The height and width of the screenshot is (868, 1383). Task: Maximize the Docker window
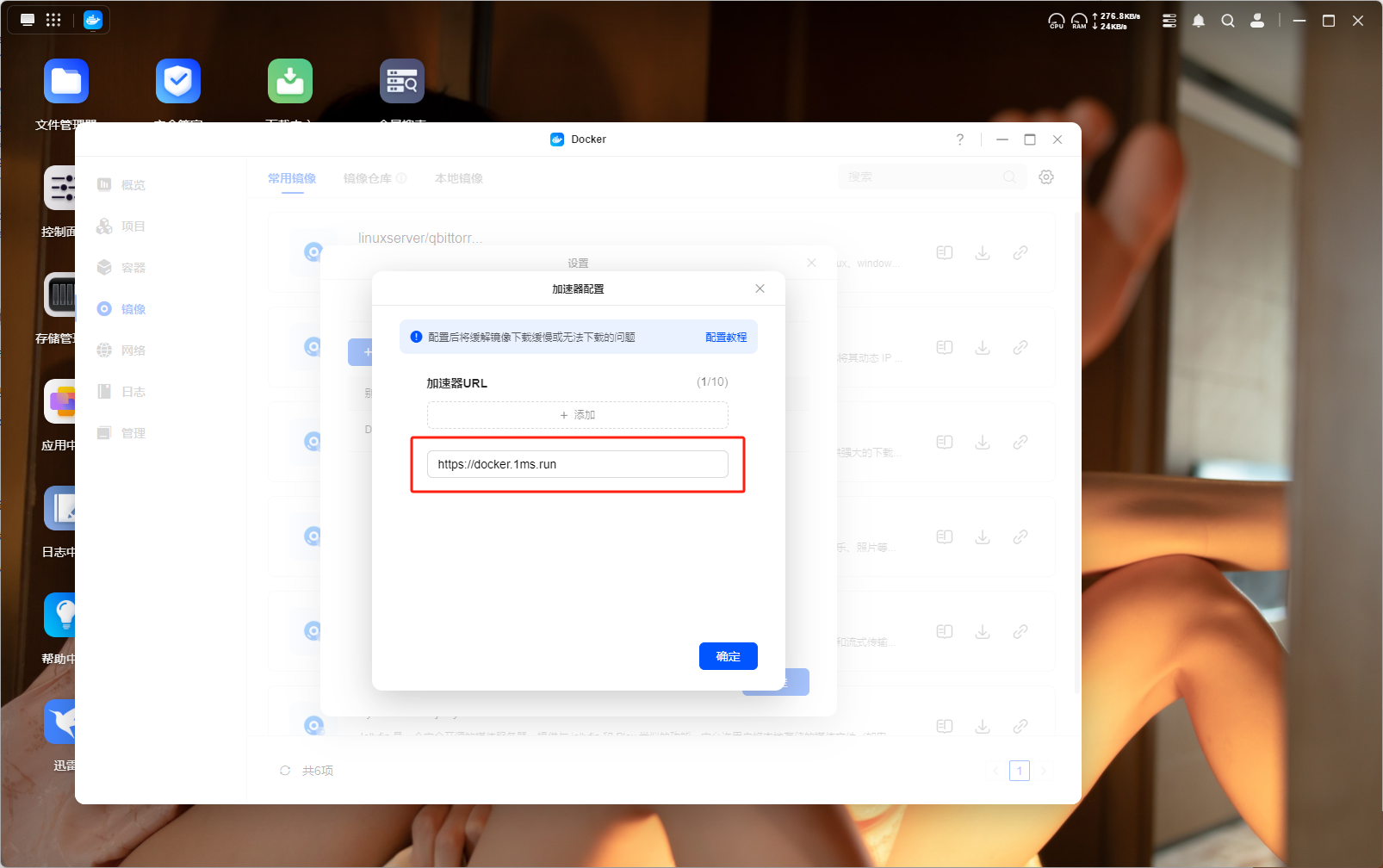(x=1030, y=139)
